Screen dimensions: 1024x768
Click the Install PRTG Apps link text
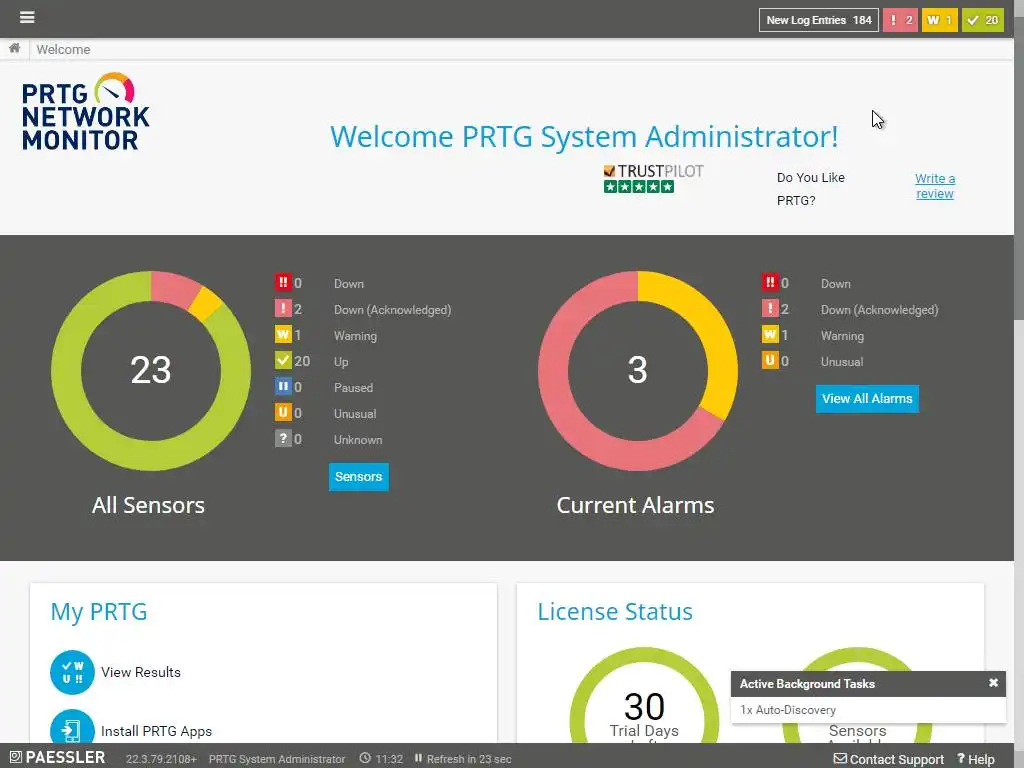point(157,731)
